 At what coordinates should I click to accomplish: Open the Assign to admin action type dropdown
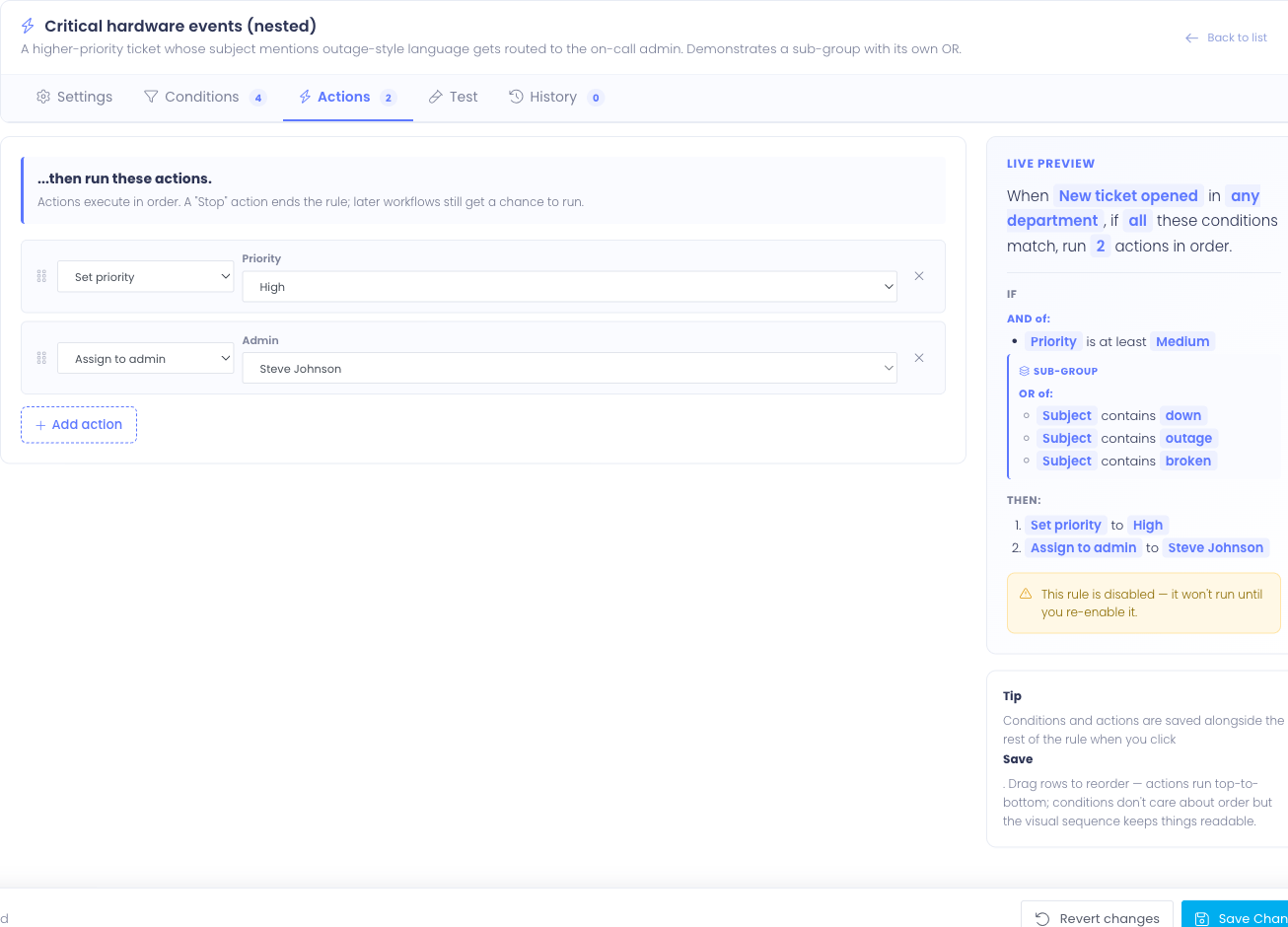click(146, 359)
